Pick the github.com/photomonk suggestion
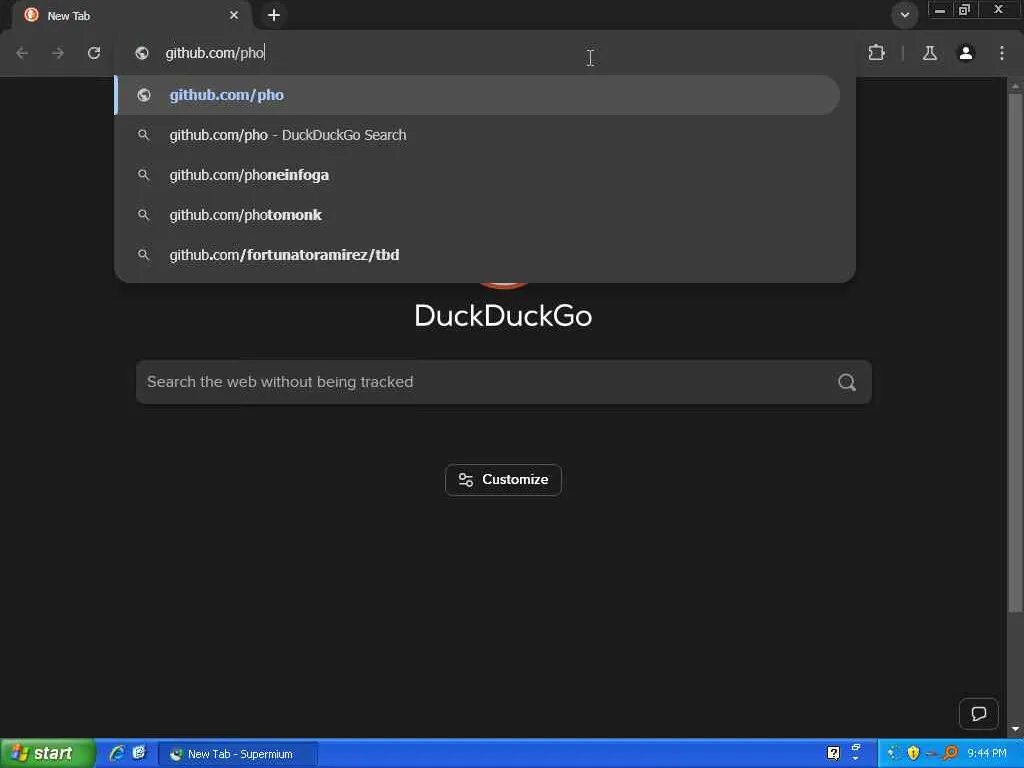 click(x=477, y=215)
